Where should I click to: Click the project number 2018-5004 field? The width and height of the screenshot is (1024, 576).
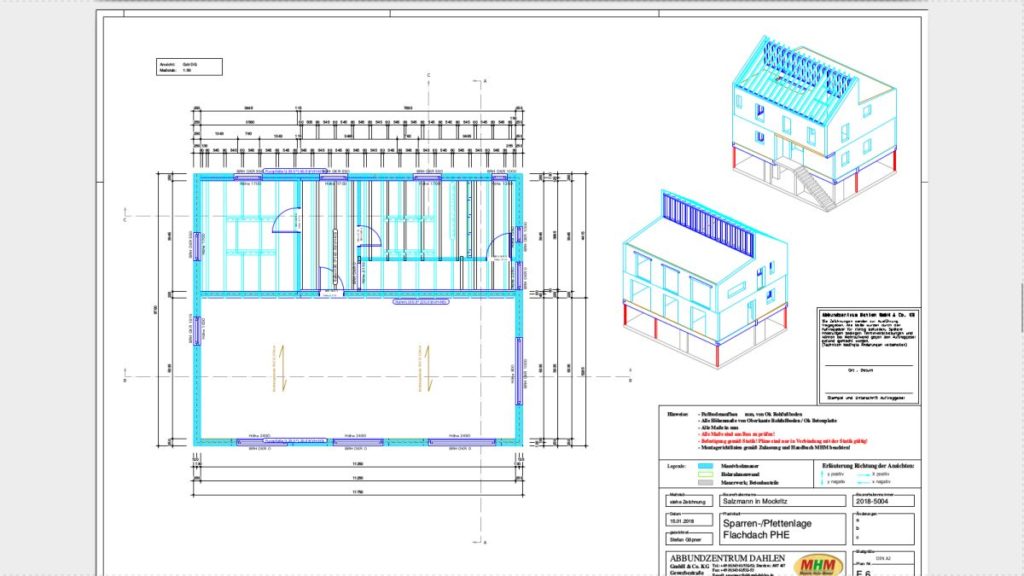tap(884, 501)
